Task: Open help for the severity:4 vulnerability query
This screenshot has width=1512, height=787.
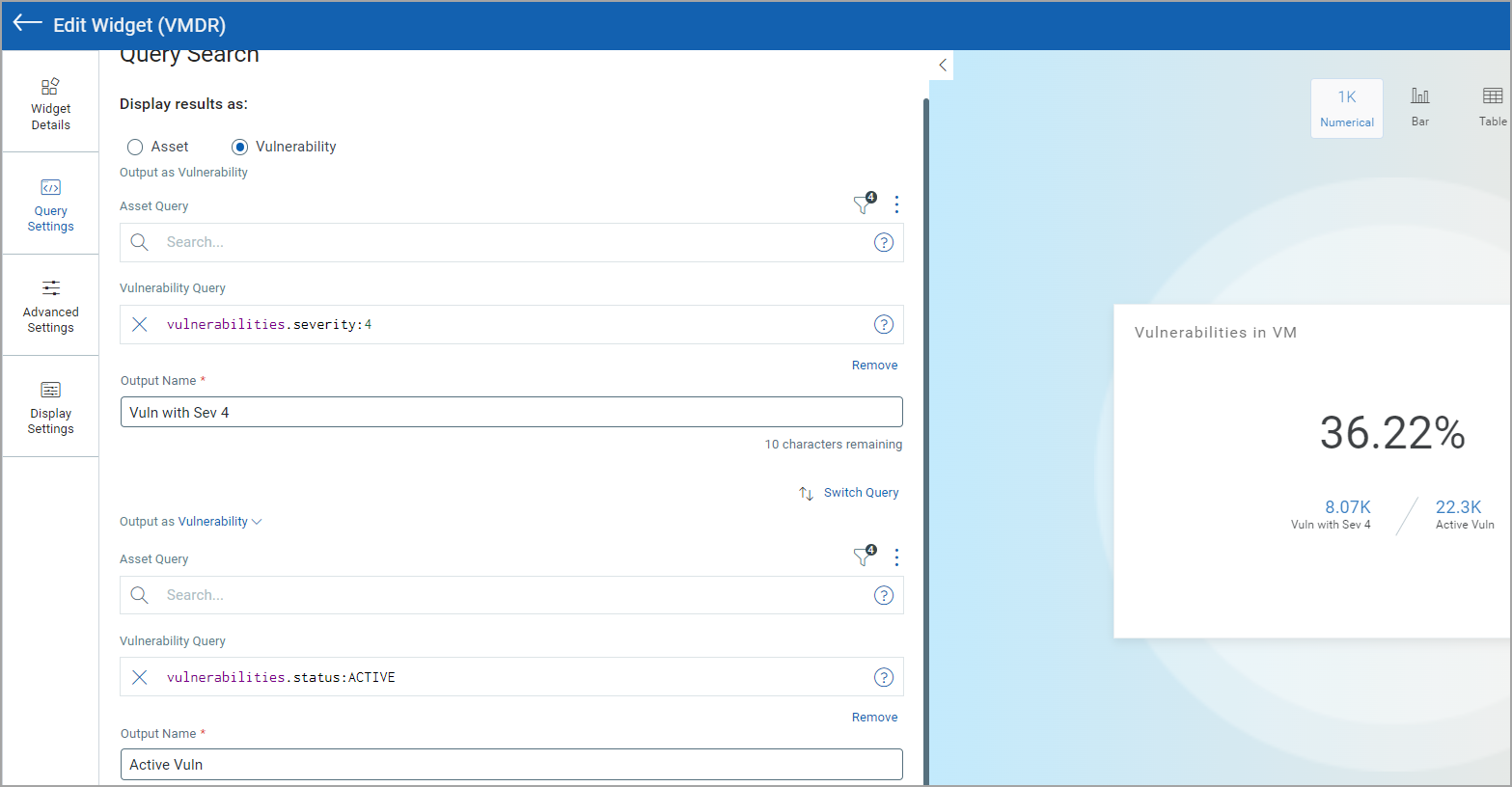Action: [x=884, y=324]
